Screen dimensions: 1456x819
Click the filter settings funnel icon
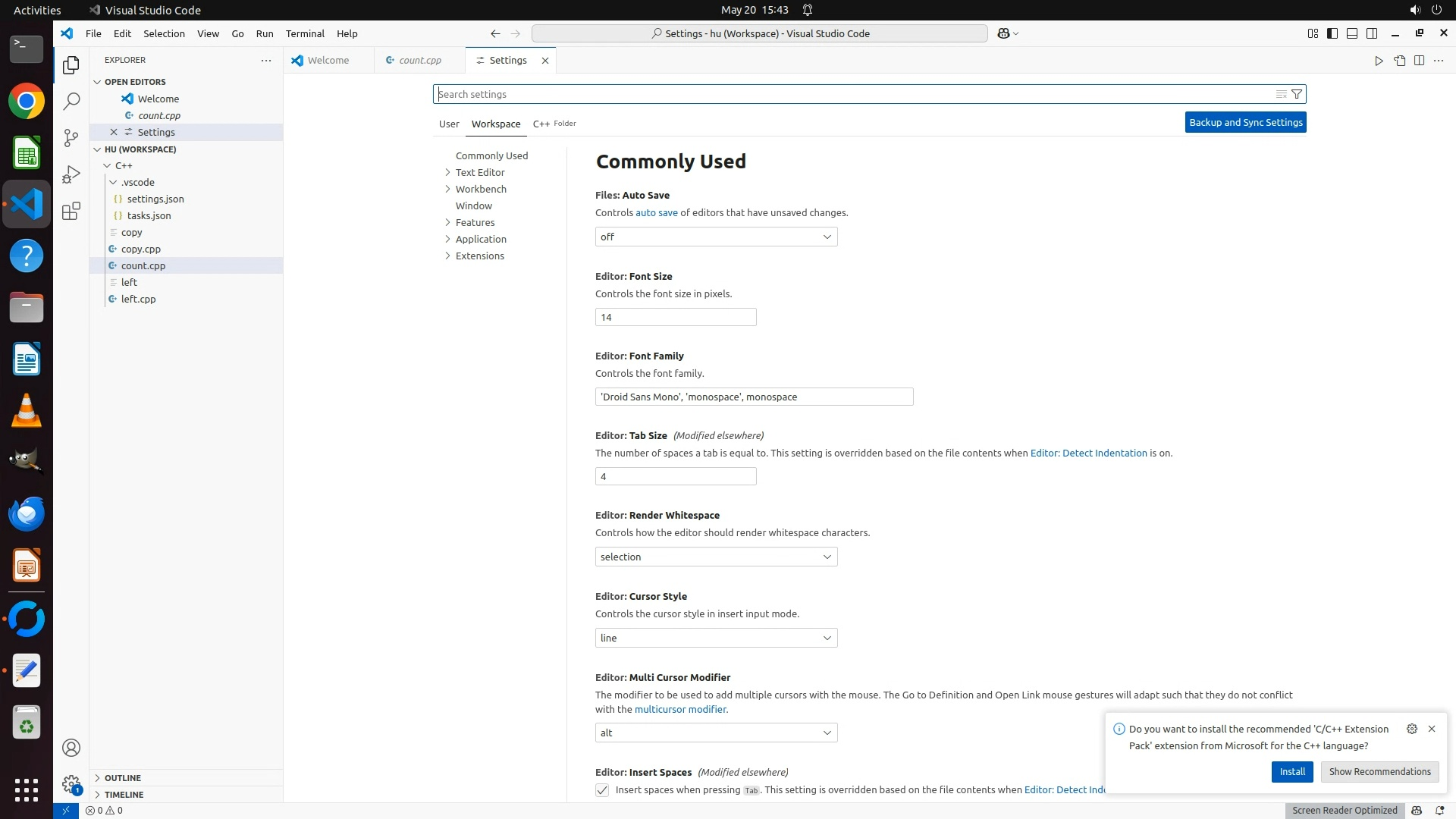point(1297,94)
